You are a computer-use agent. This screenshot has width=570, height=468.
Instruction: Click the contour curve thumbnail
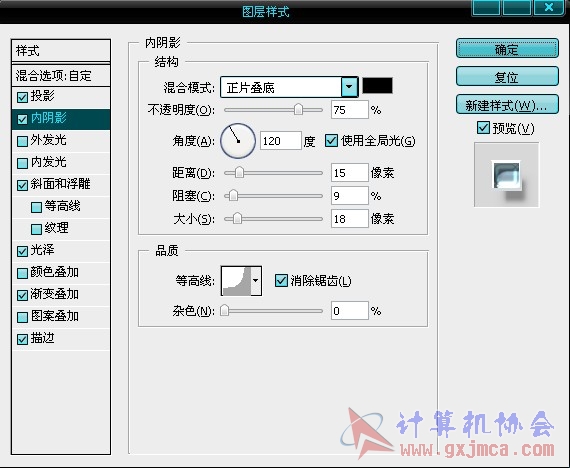236,281
